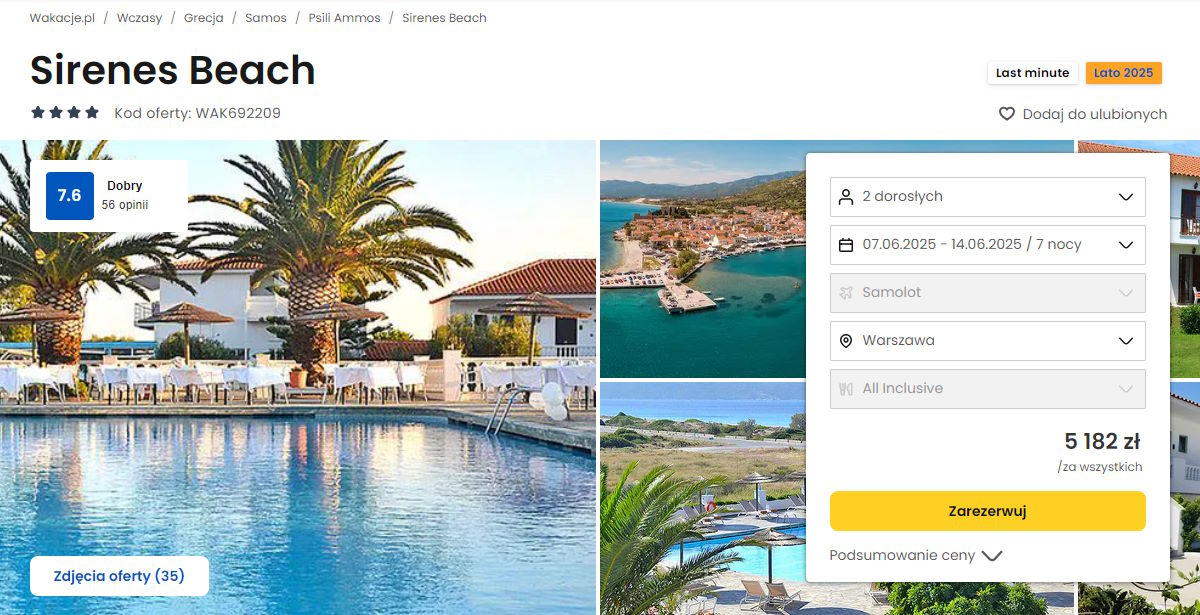Open the date range dropdown chevron
The image size is (1200, 615).
coord(1126,245)
